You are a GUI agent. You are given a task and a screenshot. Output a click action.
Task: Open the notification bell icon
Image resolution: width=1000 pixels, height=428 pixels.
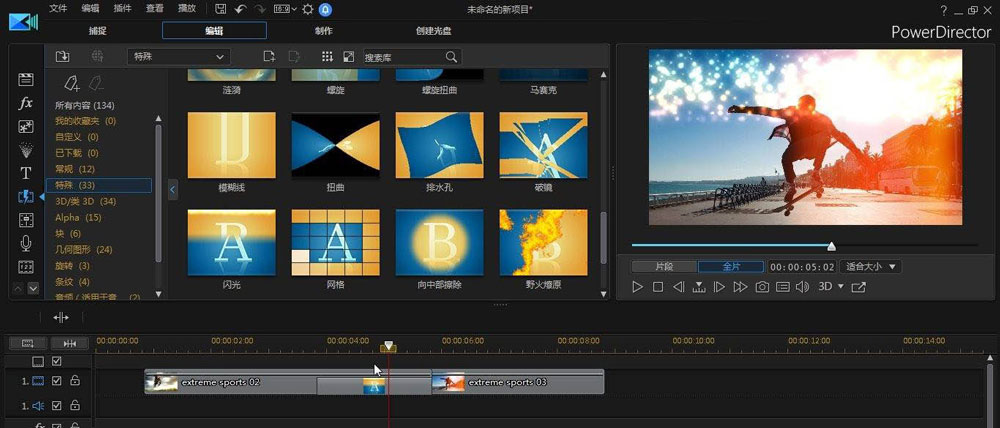(325, 9)
